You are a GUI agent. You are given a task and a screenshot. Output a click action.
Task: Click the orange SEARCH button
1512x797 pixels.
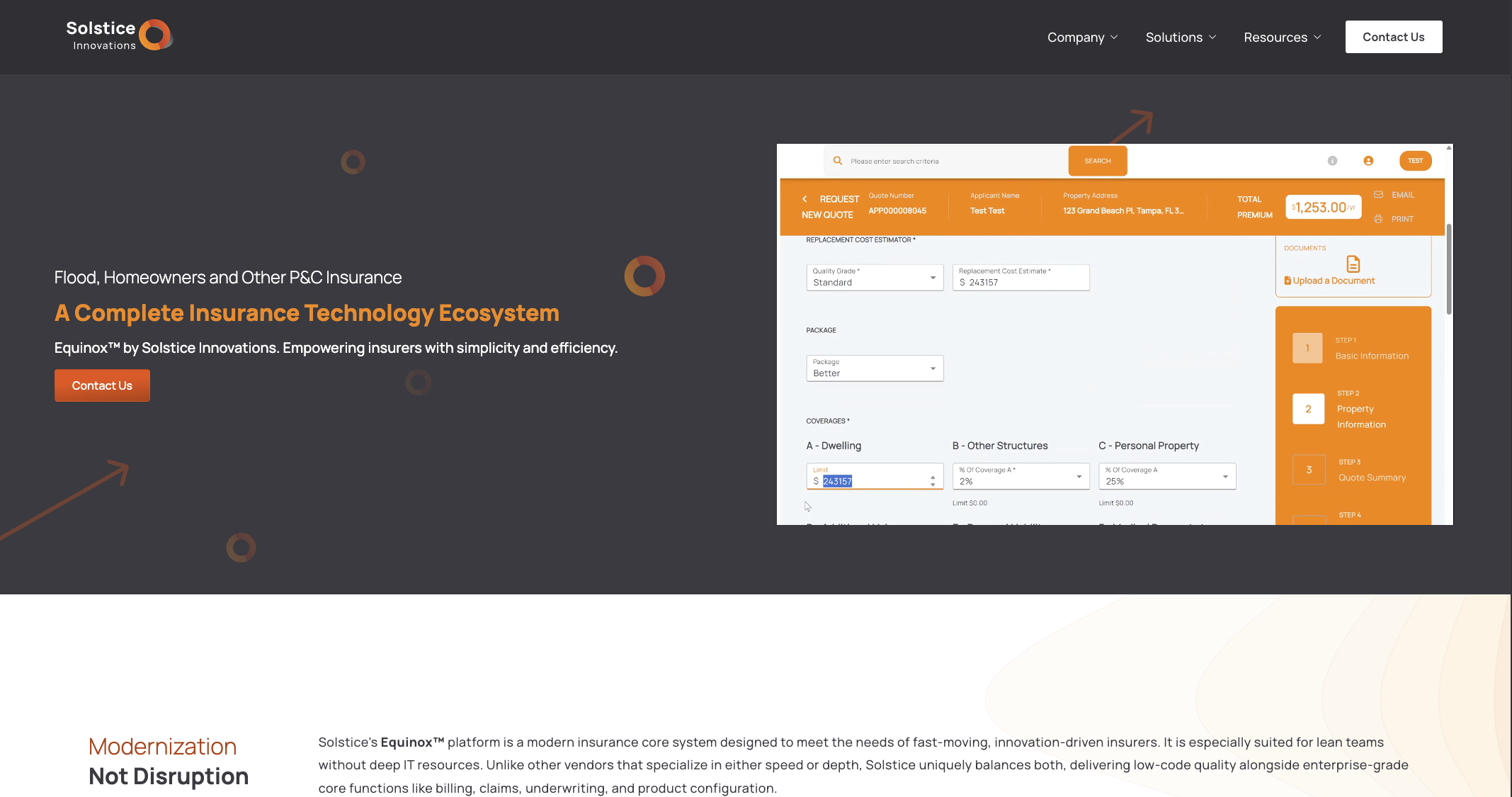point(1097,161)
